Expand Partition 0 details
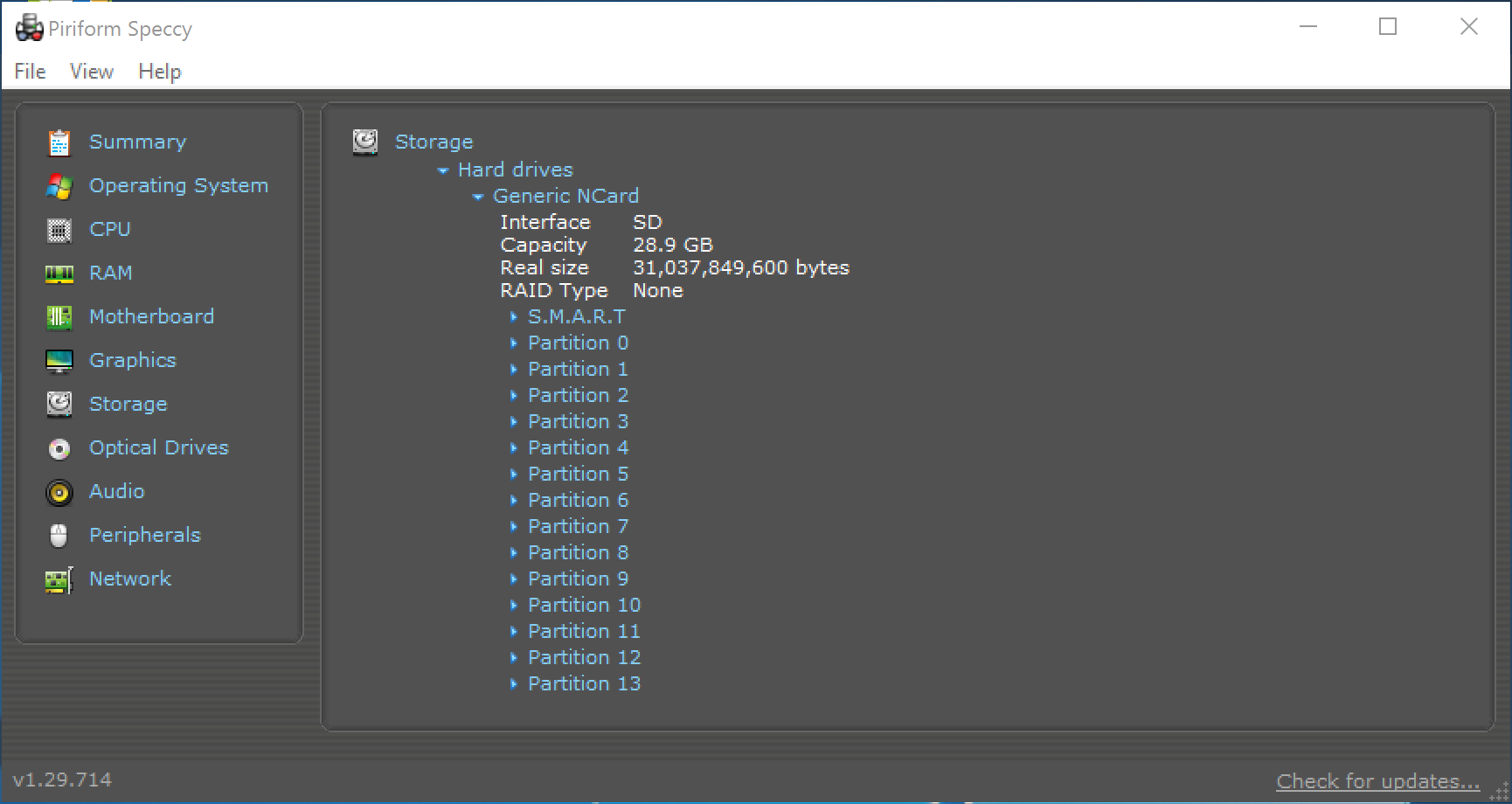The image size is (1512, 804). point(514,343)
